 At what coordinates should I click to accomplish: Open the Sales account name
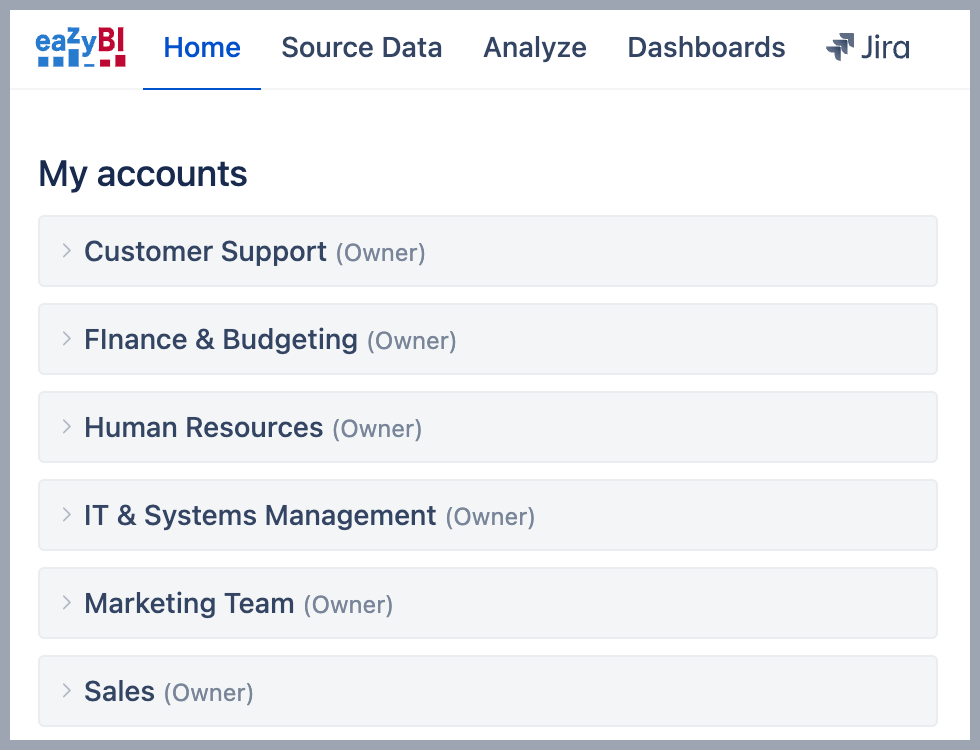click(x=119, y=691)
